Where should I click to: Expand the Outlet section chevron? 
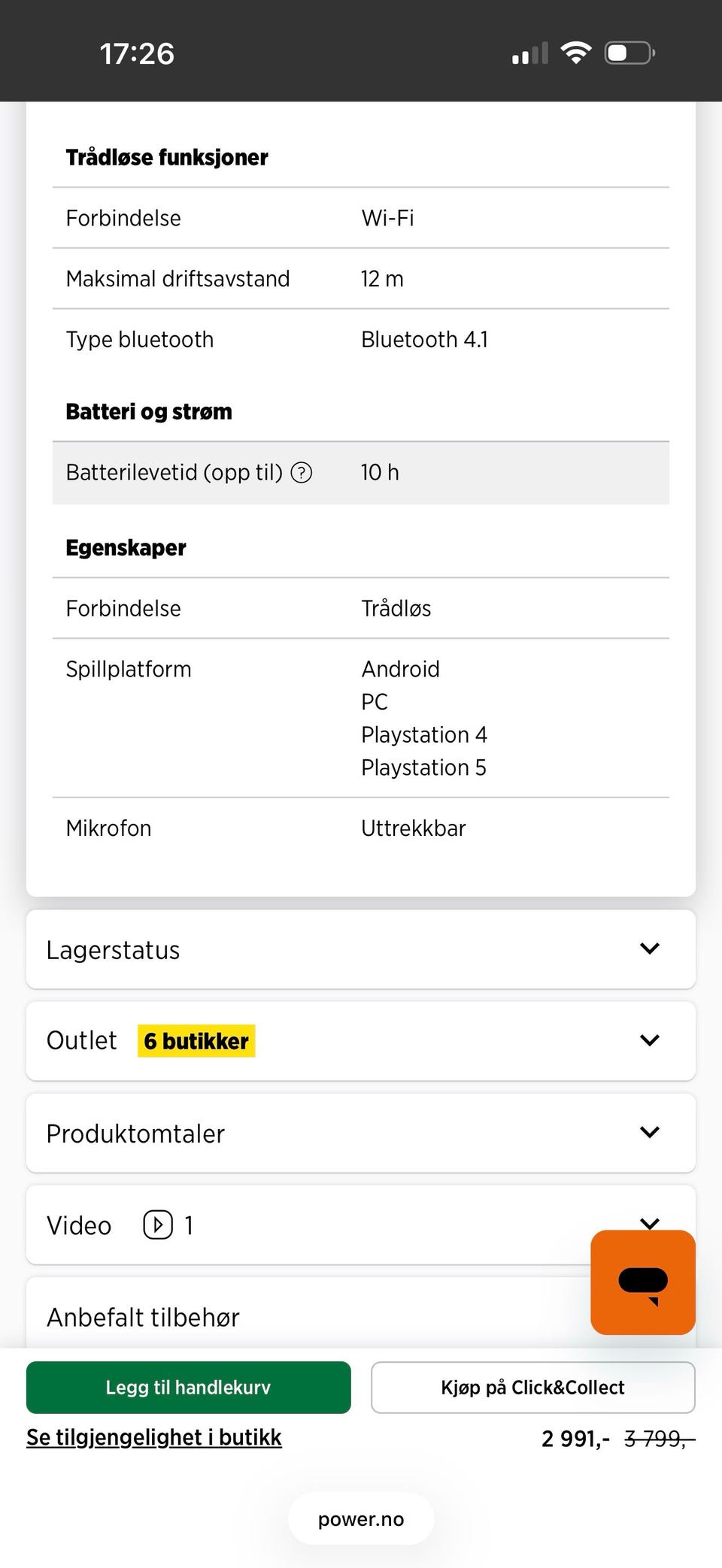click(x=649, y=1040)
